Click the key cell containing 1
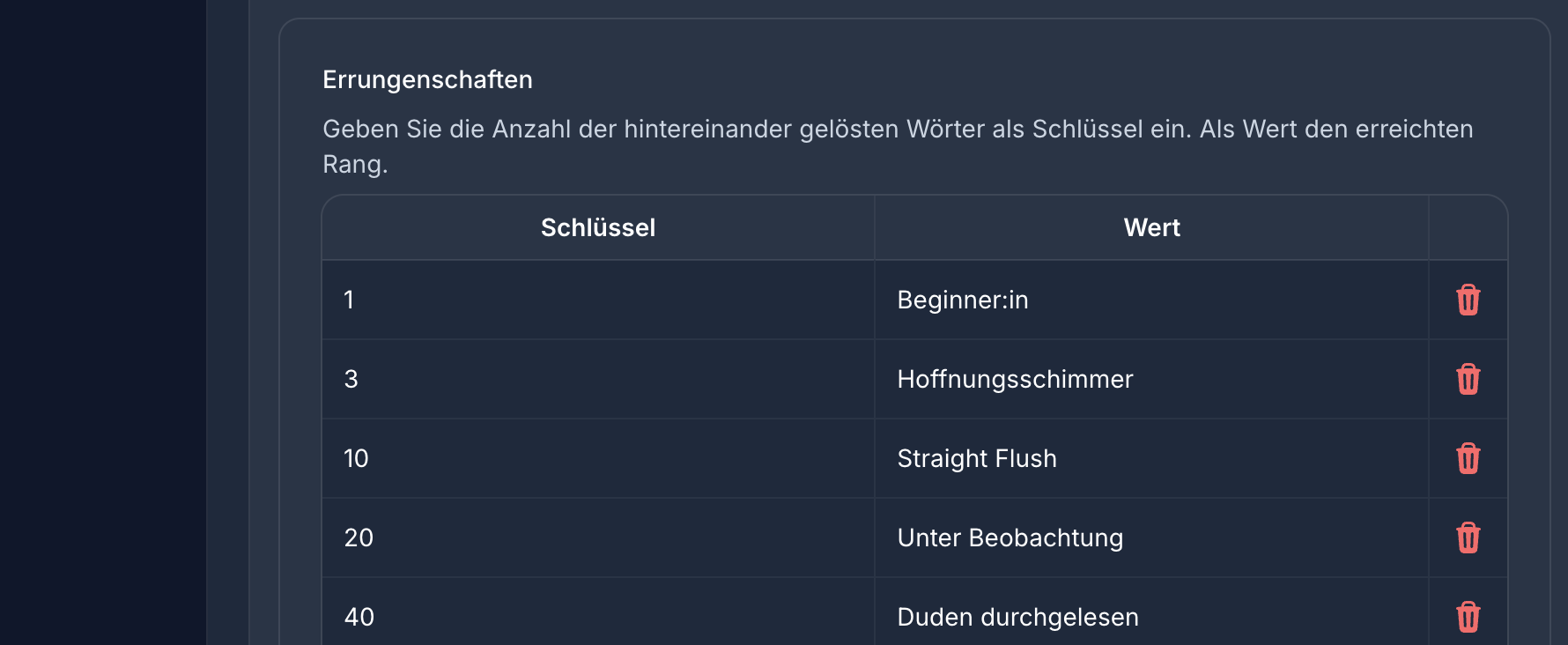This screenshot has height=645, width=1568. click(598, 300)
